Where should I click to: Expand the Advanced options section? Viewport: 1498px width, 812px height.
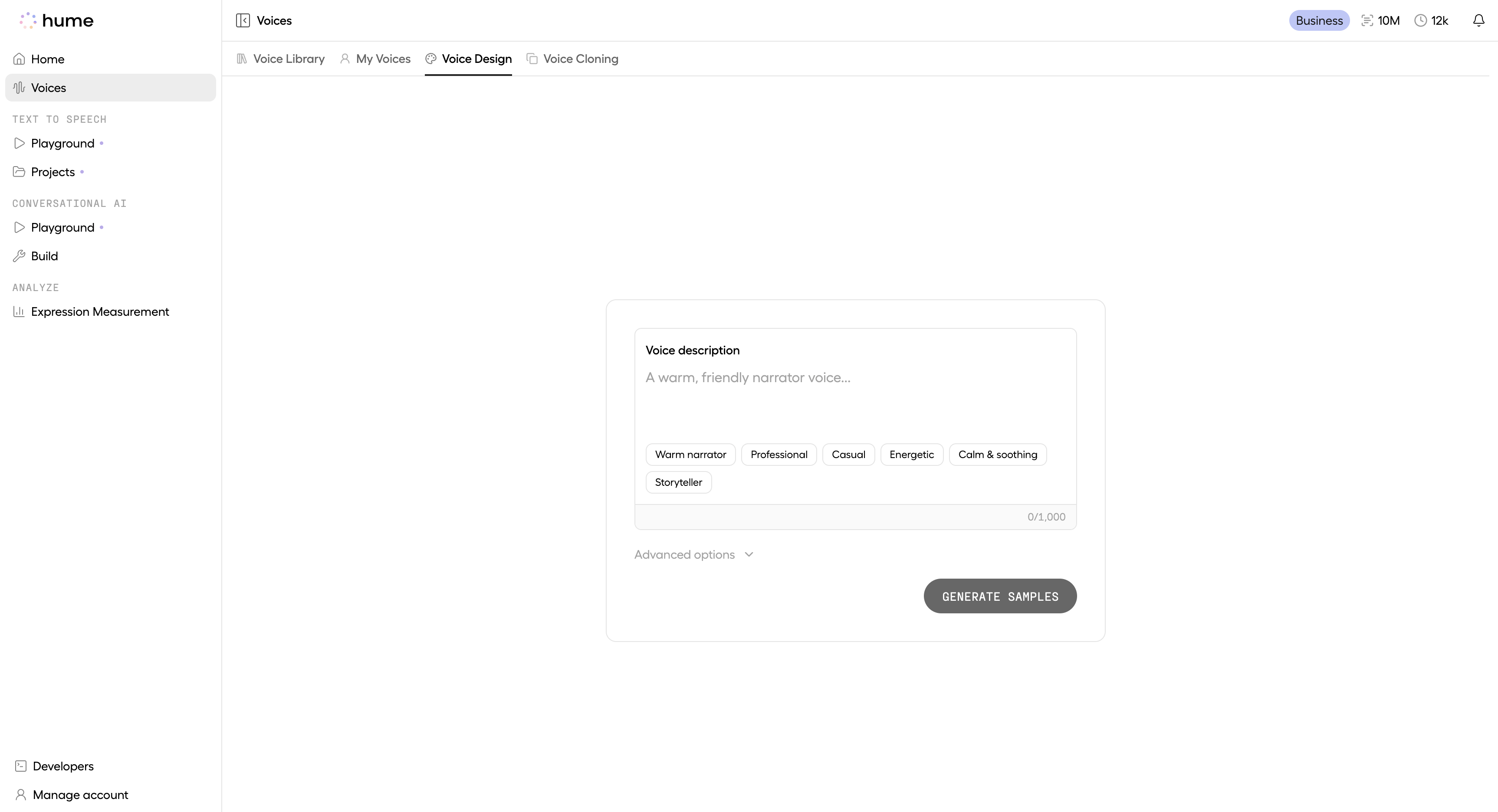pos(694,554)
